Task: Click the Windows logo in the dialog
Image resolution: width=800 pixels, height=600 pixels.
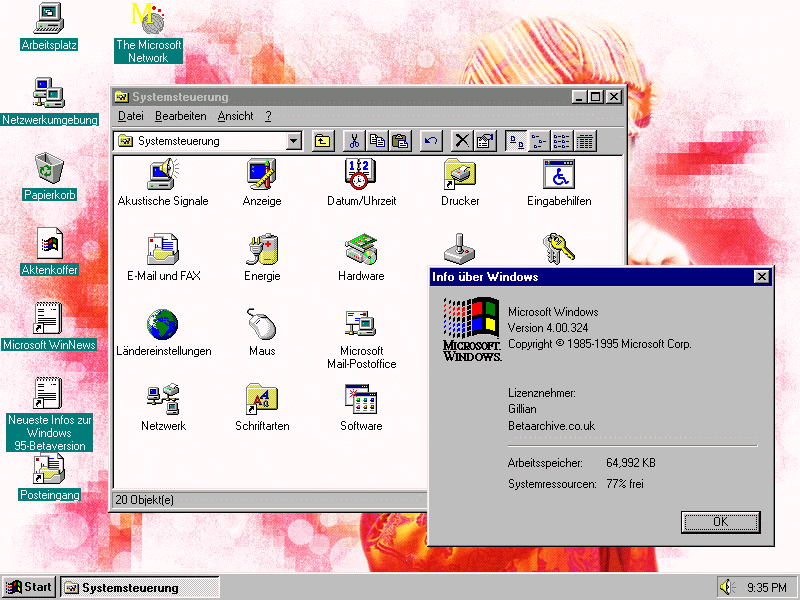Action: point(471,329)
